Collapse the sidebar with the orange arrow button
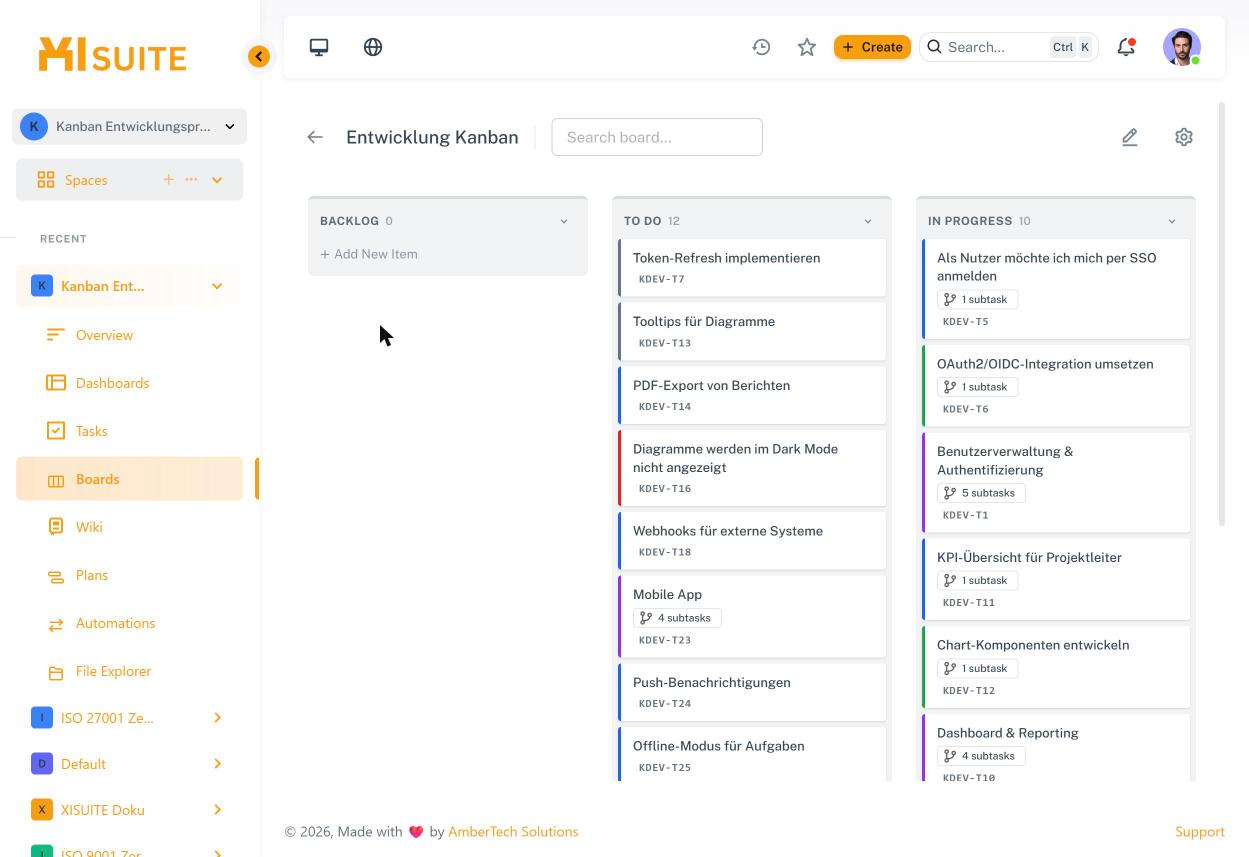This screenshot has width=1249, height=857. [259, 57]
